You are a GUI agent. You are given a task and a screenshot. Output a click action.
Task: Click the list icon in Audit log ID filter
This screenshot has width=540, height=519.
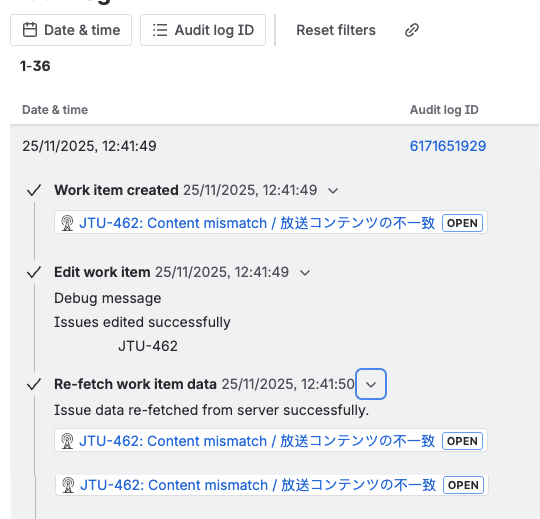(x=160, y=30)
